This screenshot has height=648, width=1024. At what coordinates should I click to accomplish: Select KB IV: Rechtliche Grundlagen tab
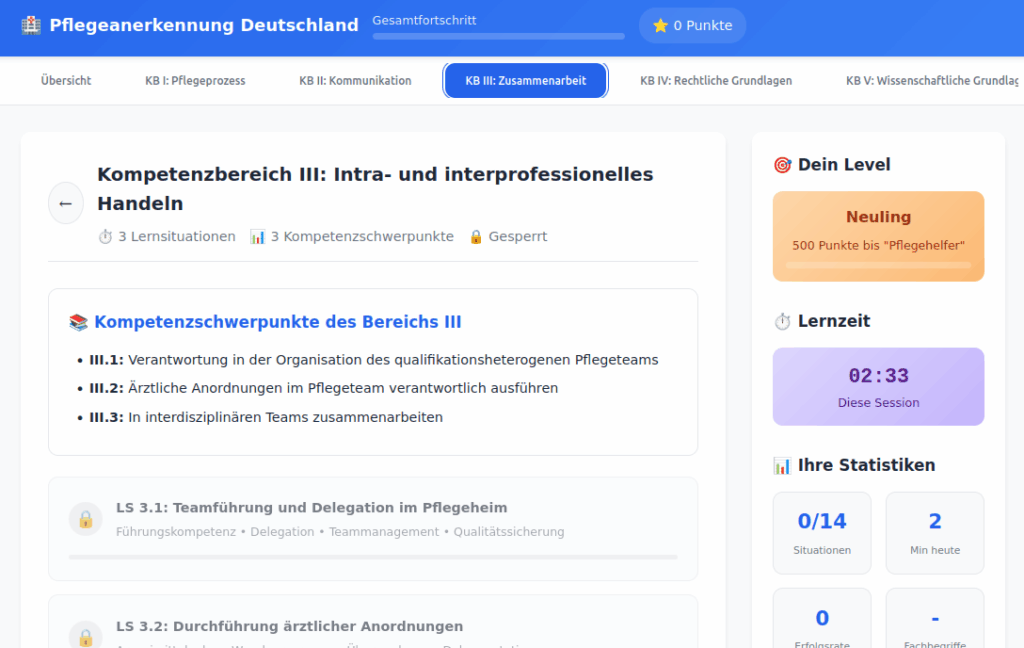[x=716, y=81]
